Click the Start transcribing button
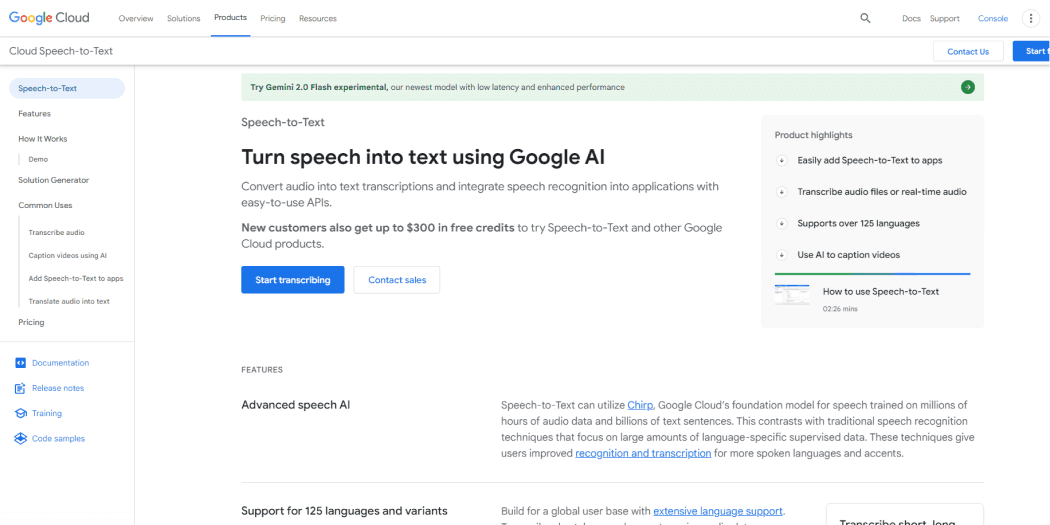This screenshot has width=1050, height=525. pyautogui.click(x=293, y=280)
